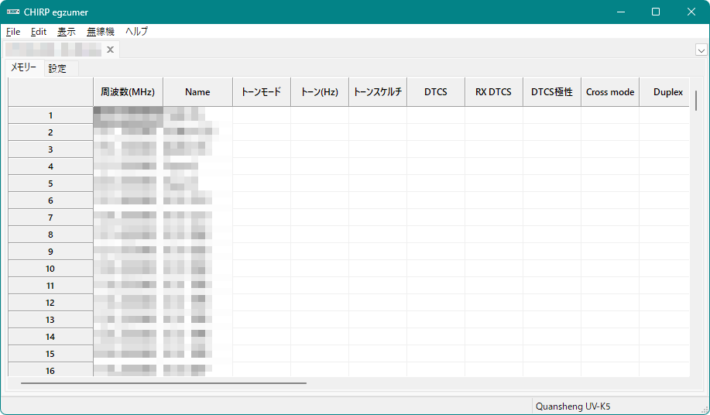This screenshot has width=710, height=415.
Task: Open the File menu
Action: click(13, 32)
